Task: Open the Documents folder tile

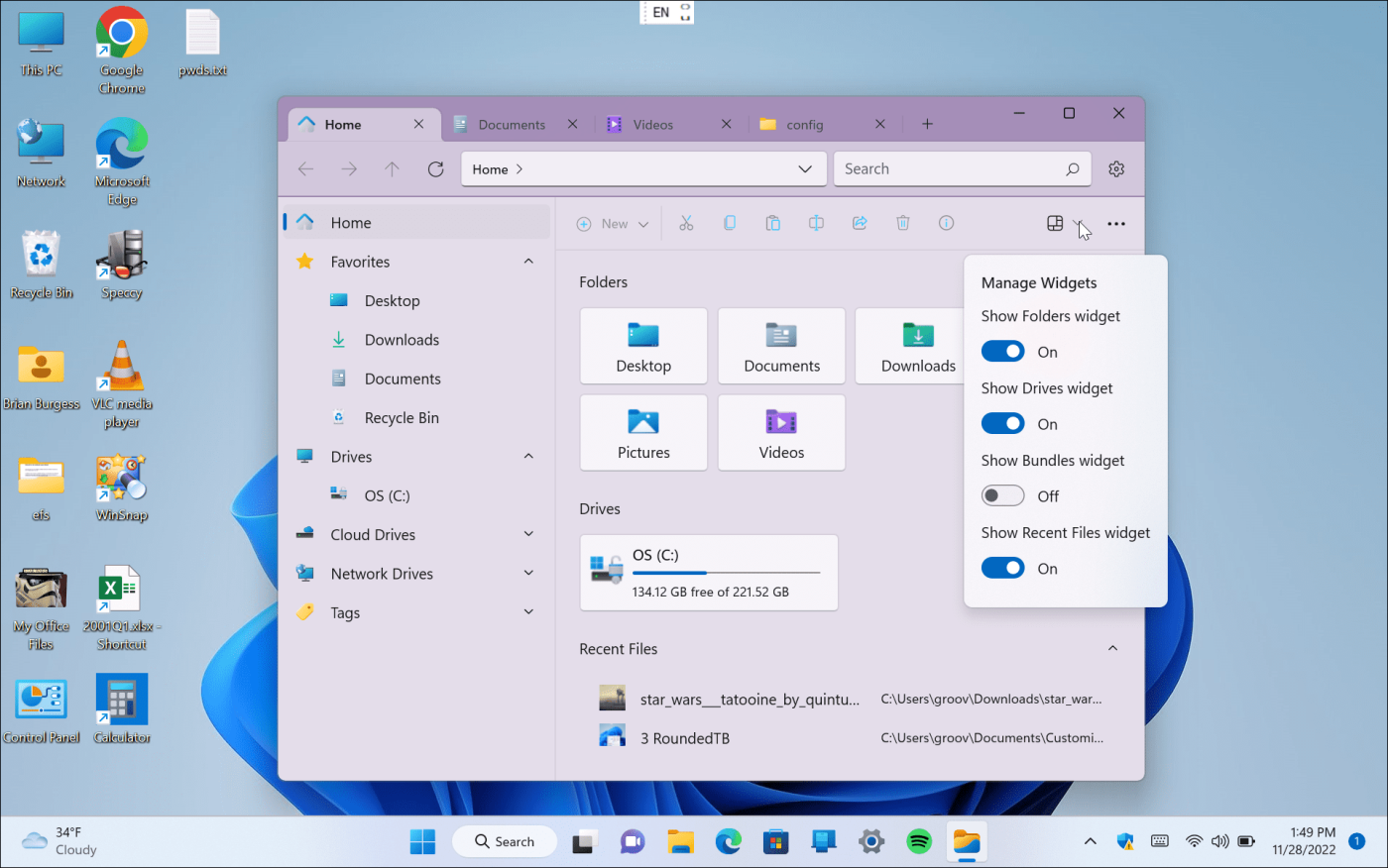Action: pyautogui.click(x=781, y=346)
